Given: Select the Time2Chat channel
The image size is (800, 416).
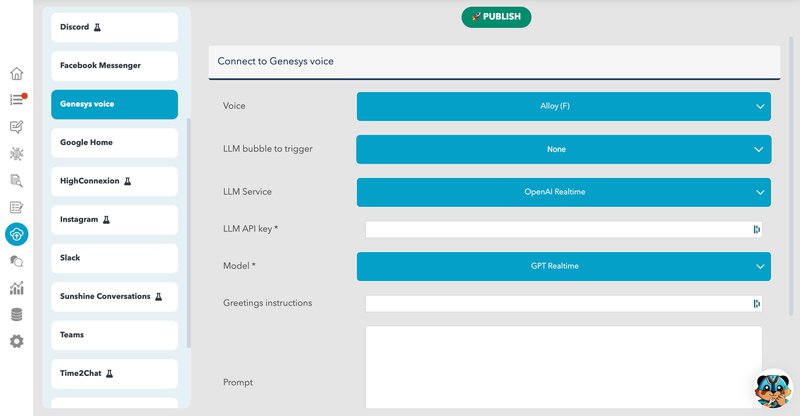Looking at the screenshot, I should pyautogui.click(x=114, y=374).
